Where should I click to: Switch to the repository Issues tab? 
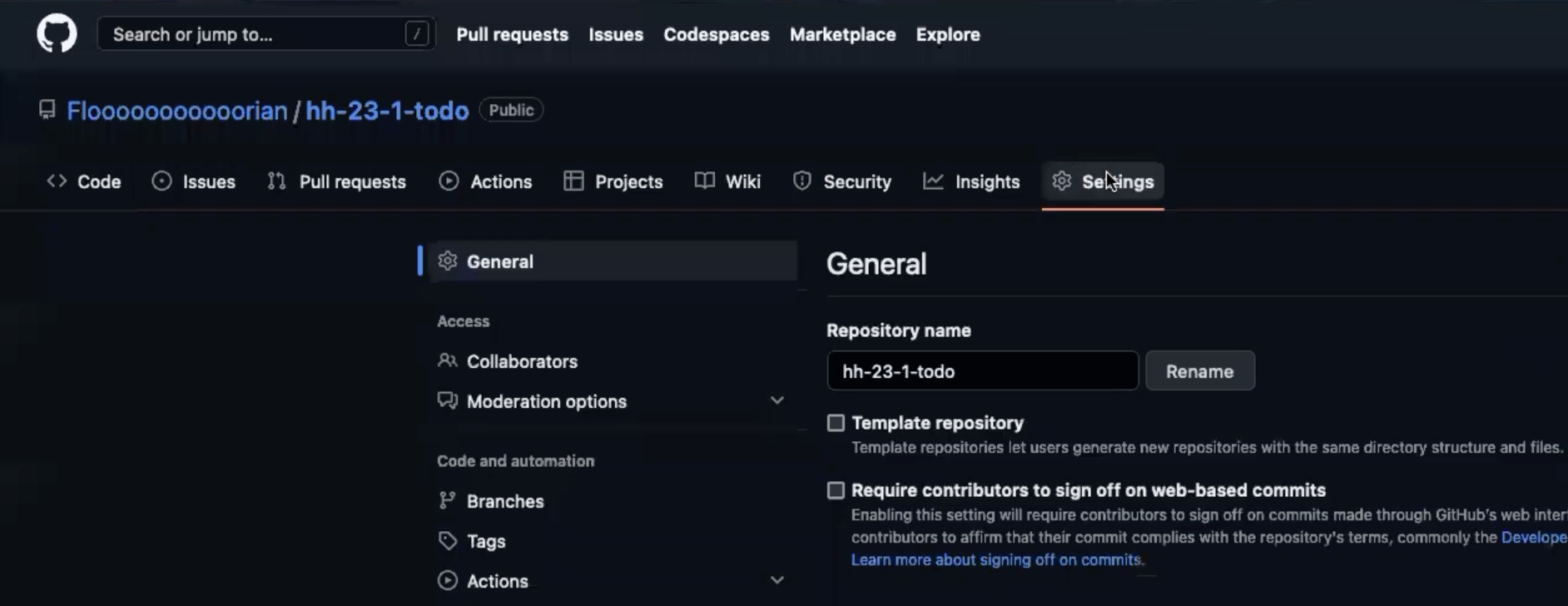(x=194, y=181)
